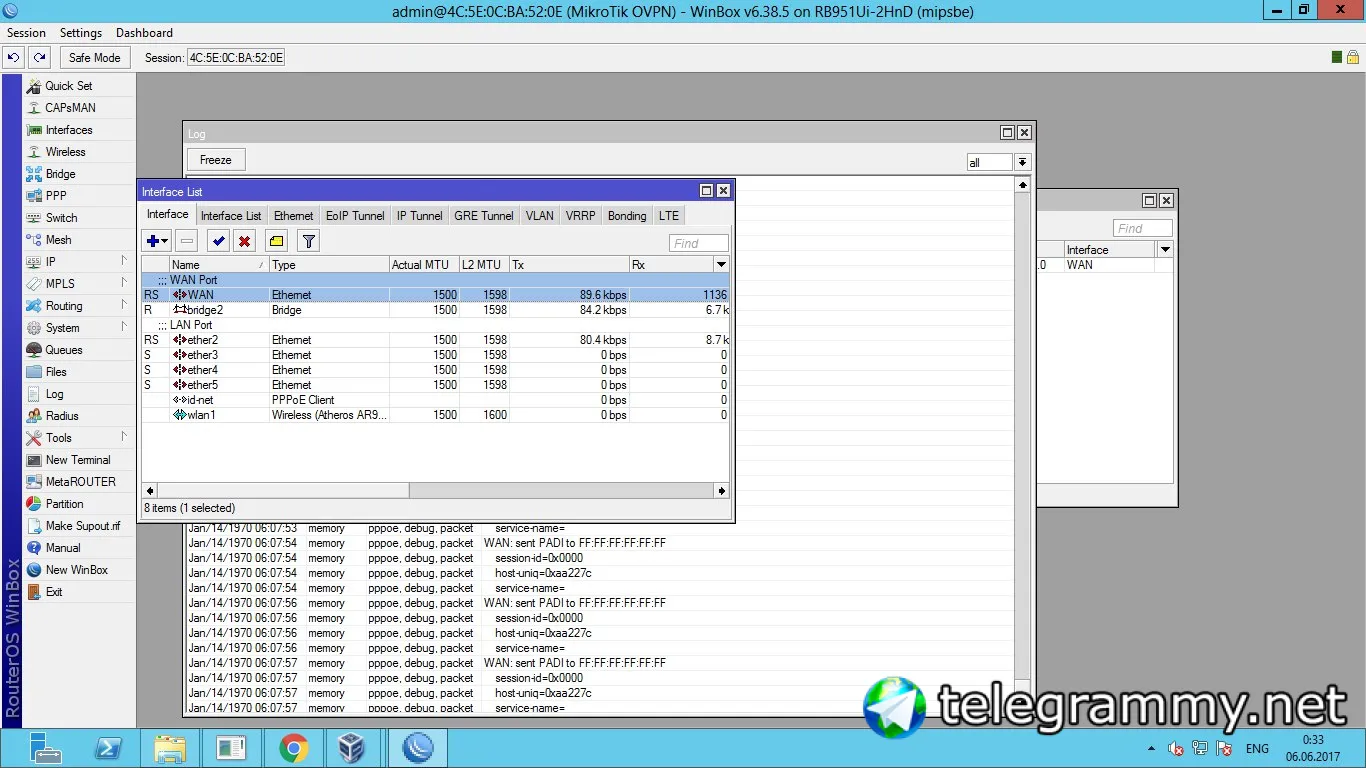Sort by the Name column header
Screen dimensions: 1366x768
click(x=219, y=265)
